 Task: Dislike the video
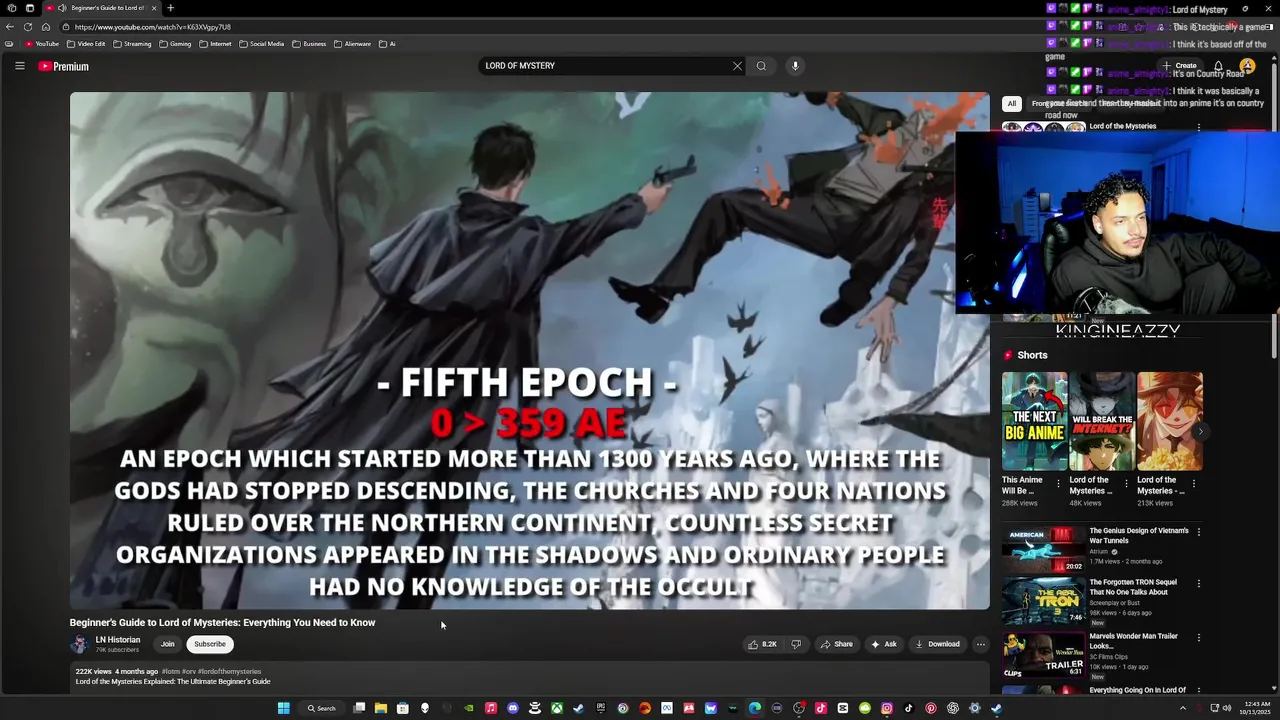(796, 644)
